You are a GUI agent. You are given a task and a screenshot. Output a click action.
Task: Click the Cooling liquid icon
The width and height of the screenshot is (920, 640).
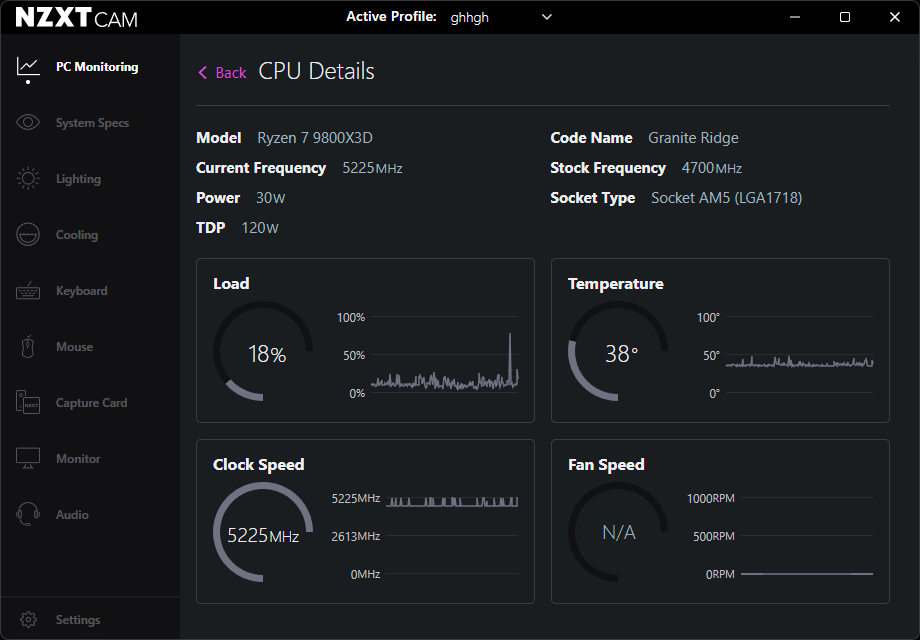[28, 235]
